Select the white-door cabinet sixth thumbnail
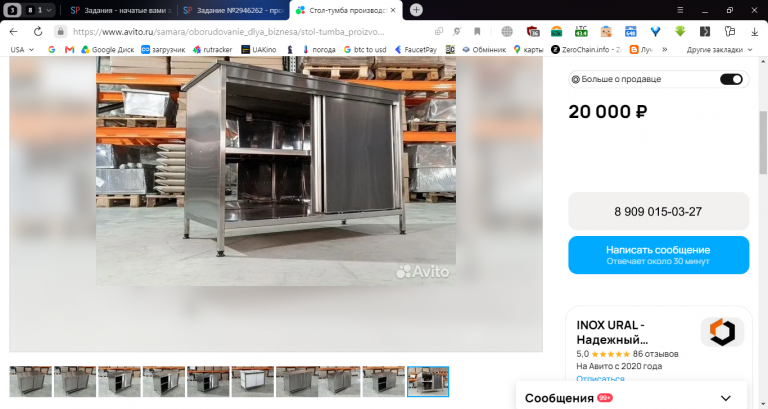 [252, 381]
